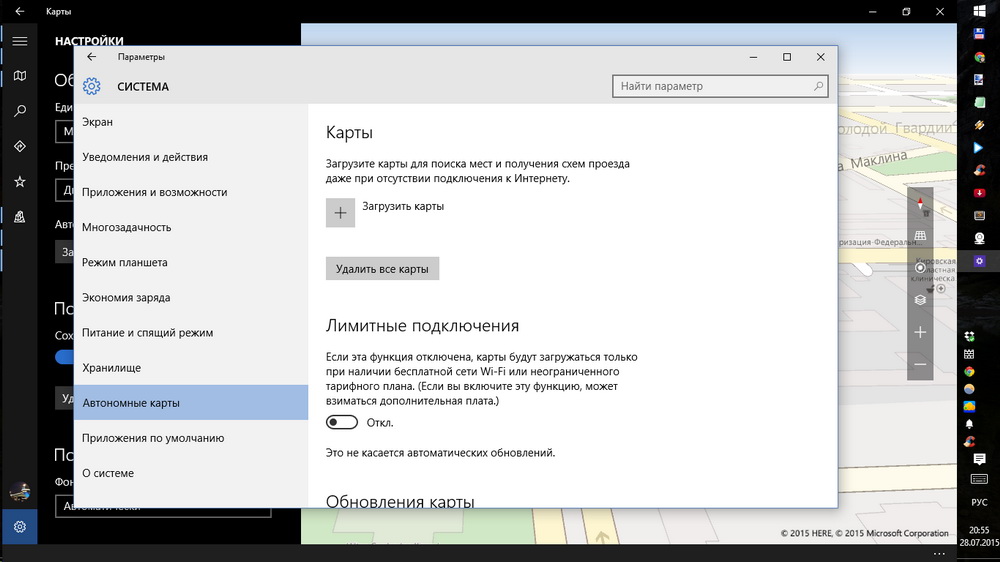Open directions in Maps sidebar

(x=19, y=146)
